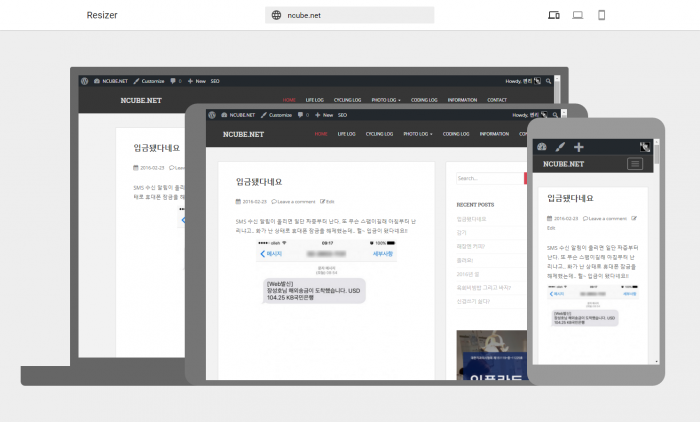This screenshot has height=422, width=700.
Task: Click NCUBE.NET logo in tablet preview
Action: coord(243,134)
